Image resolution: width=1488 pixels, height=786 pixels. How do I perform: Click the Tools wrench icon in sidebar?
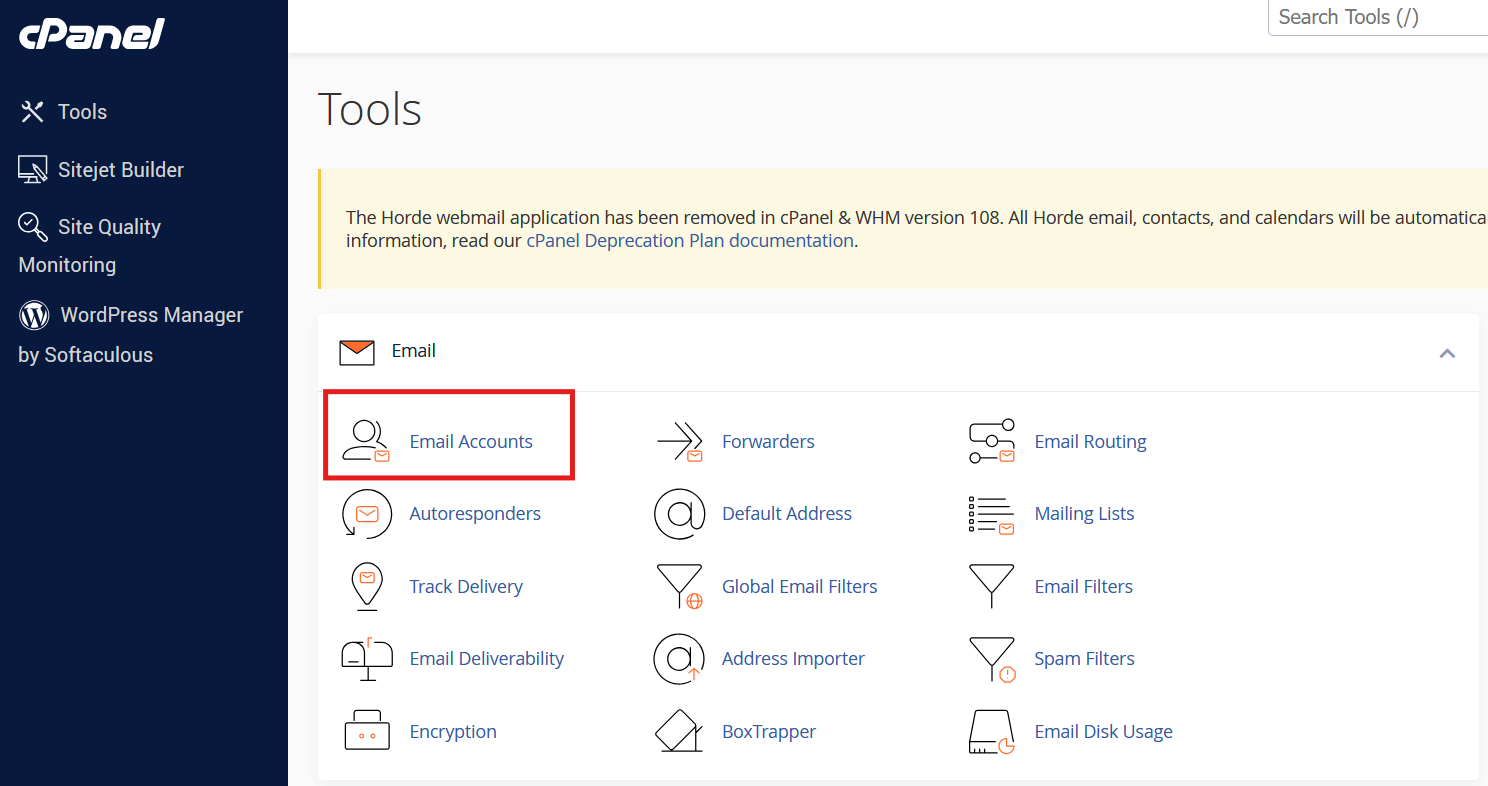coord(33,112)
